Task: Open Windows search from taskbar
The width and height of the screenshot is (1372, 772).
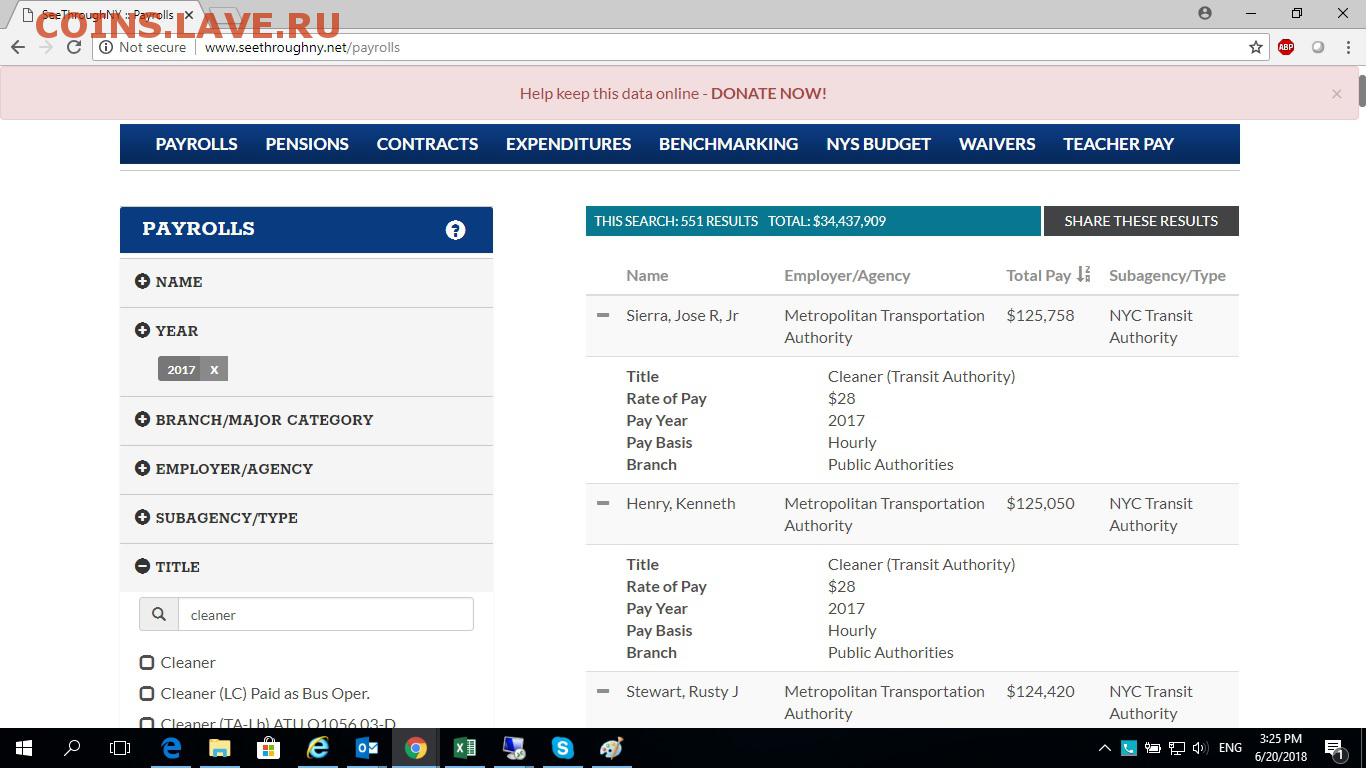Action: pyautogui.click(x=72, y=747)
